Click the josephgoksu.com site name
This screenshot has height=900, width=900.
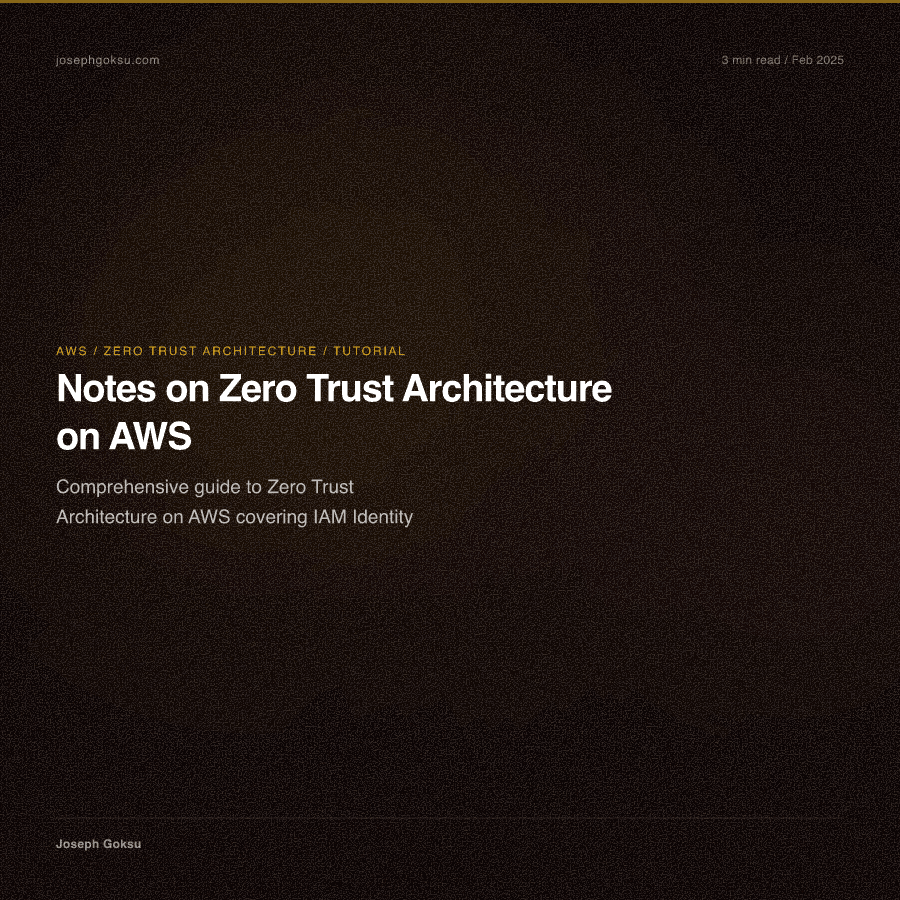click(x=107, y=60)
